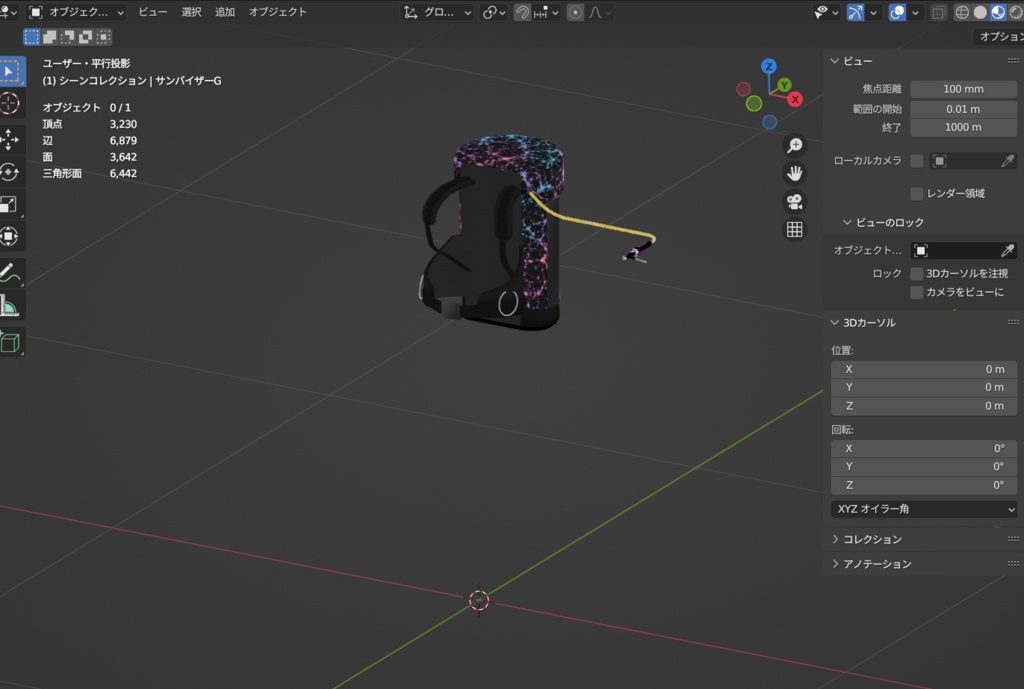This screenshot has width=1024, height=689.
Task: Open the オプション popover
Action: click(x=1000, y=37)
